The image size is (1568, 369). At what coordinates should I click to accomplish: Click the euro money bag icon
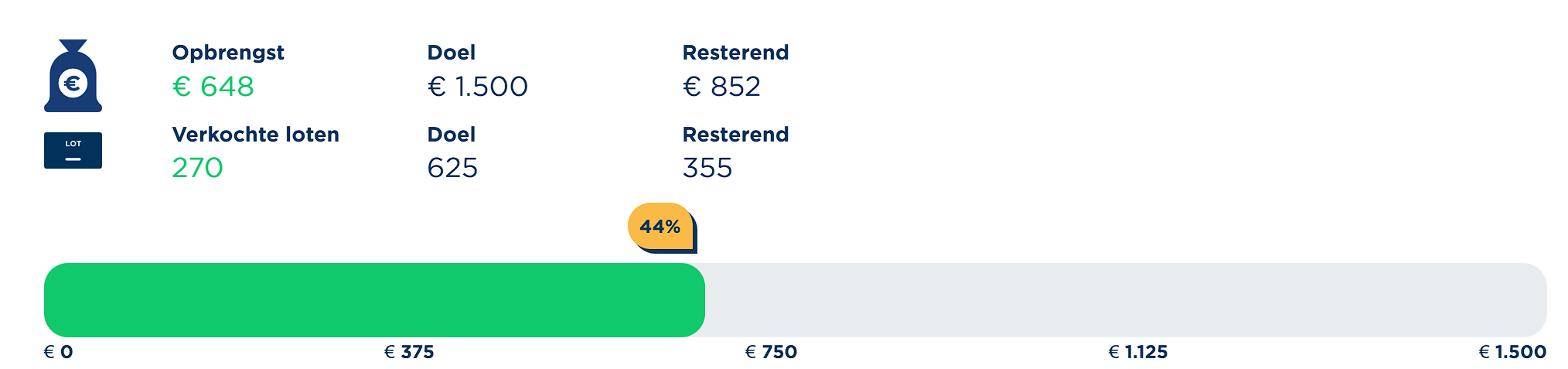coord(73,77)
